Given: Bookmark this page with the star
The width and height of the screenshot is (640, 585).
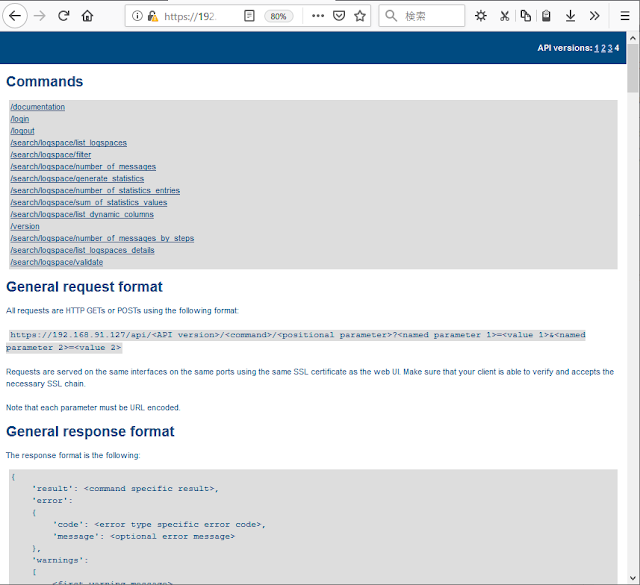Looking at the screenshot, I should (360, 16).
